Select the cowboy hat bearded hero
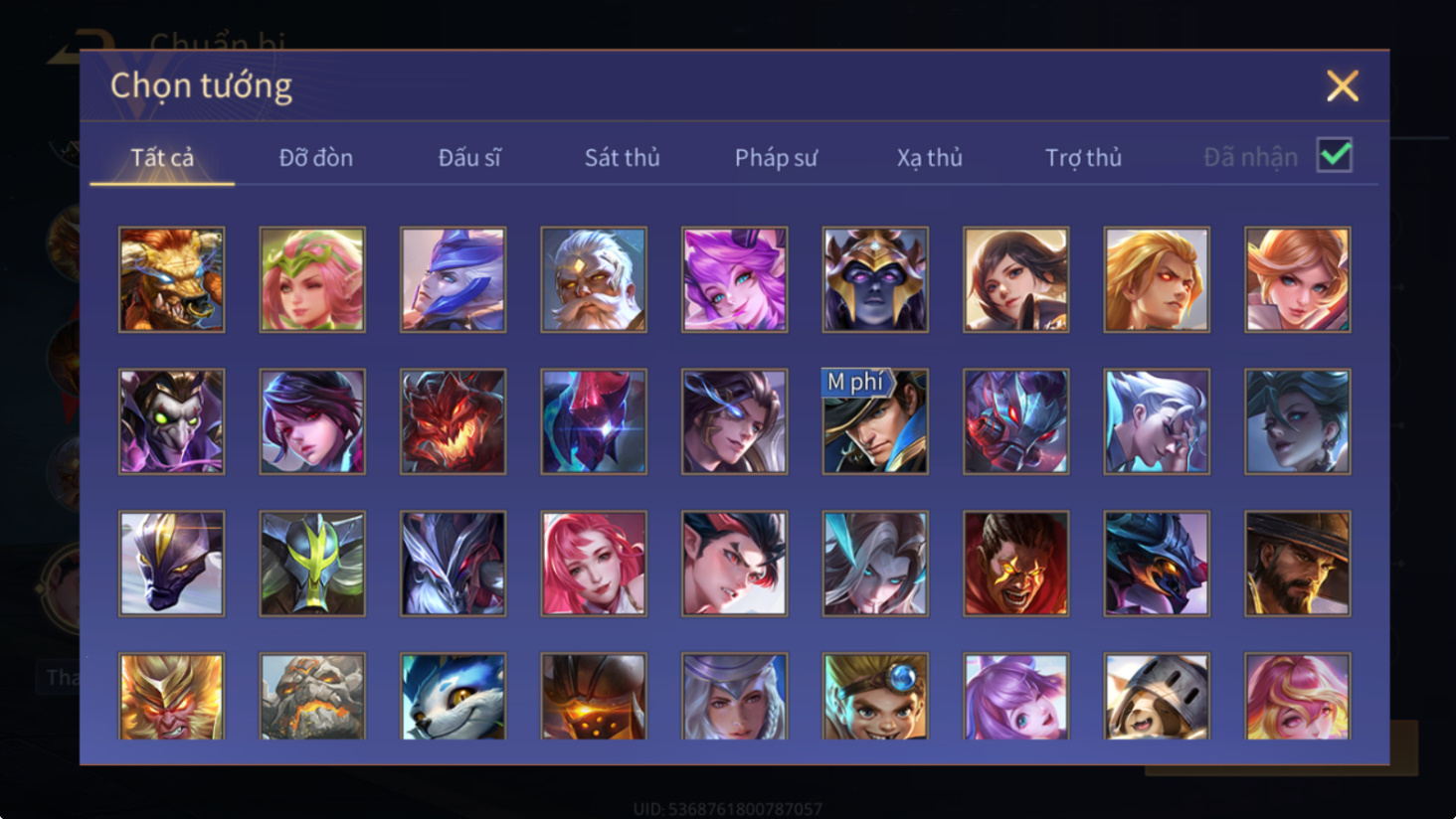The width and height of the screenshot is (1456, 819). [x=1298, y=564]
